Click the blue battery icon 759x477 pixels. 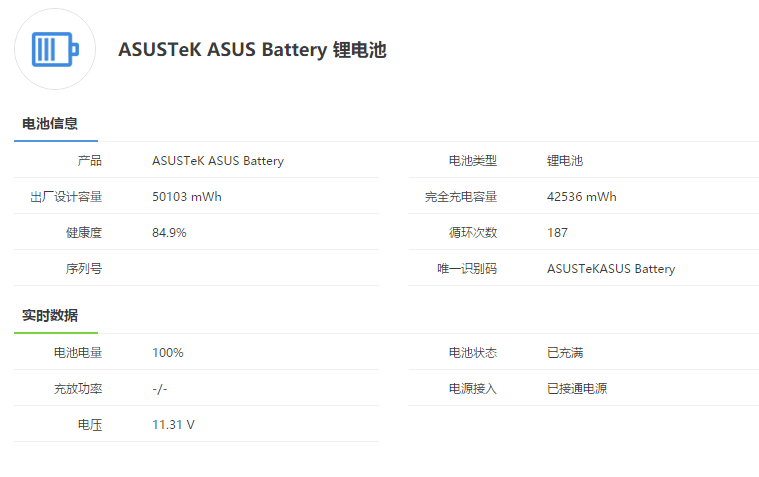(55, 49)
